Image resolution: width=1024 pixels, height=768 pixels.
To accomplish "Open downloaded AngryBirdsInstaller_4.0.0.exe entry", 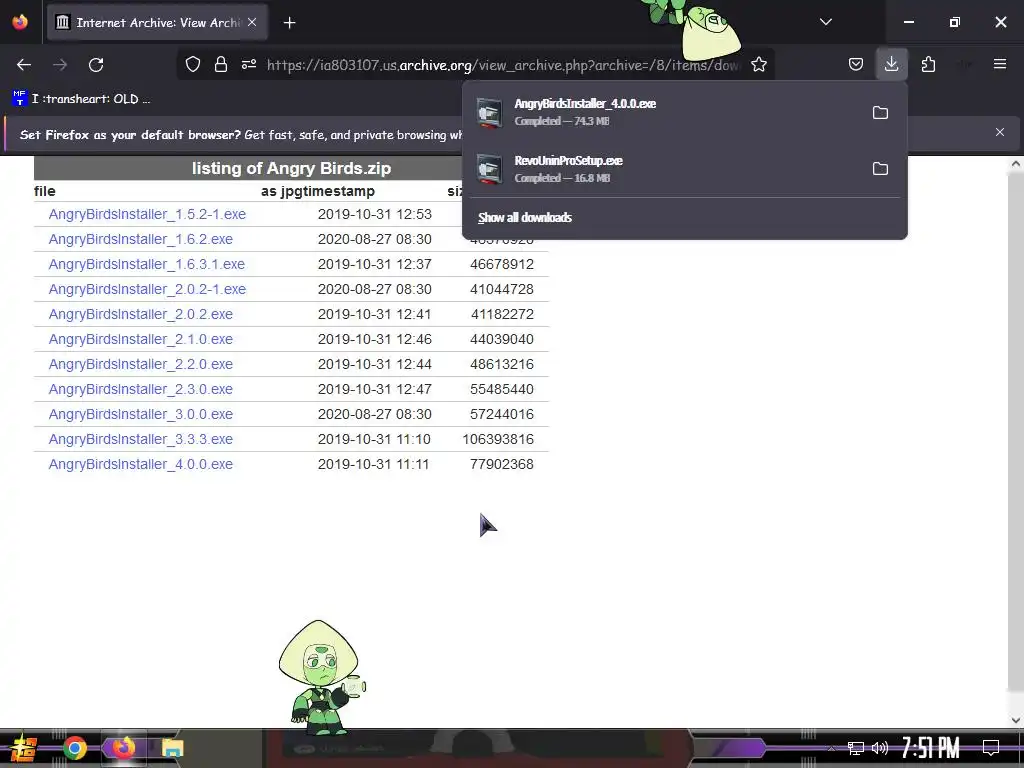I will tap(666, 112).
